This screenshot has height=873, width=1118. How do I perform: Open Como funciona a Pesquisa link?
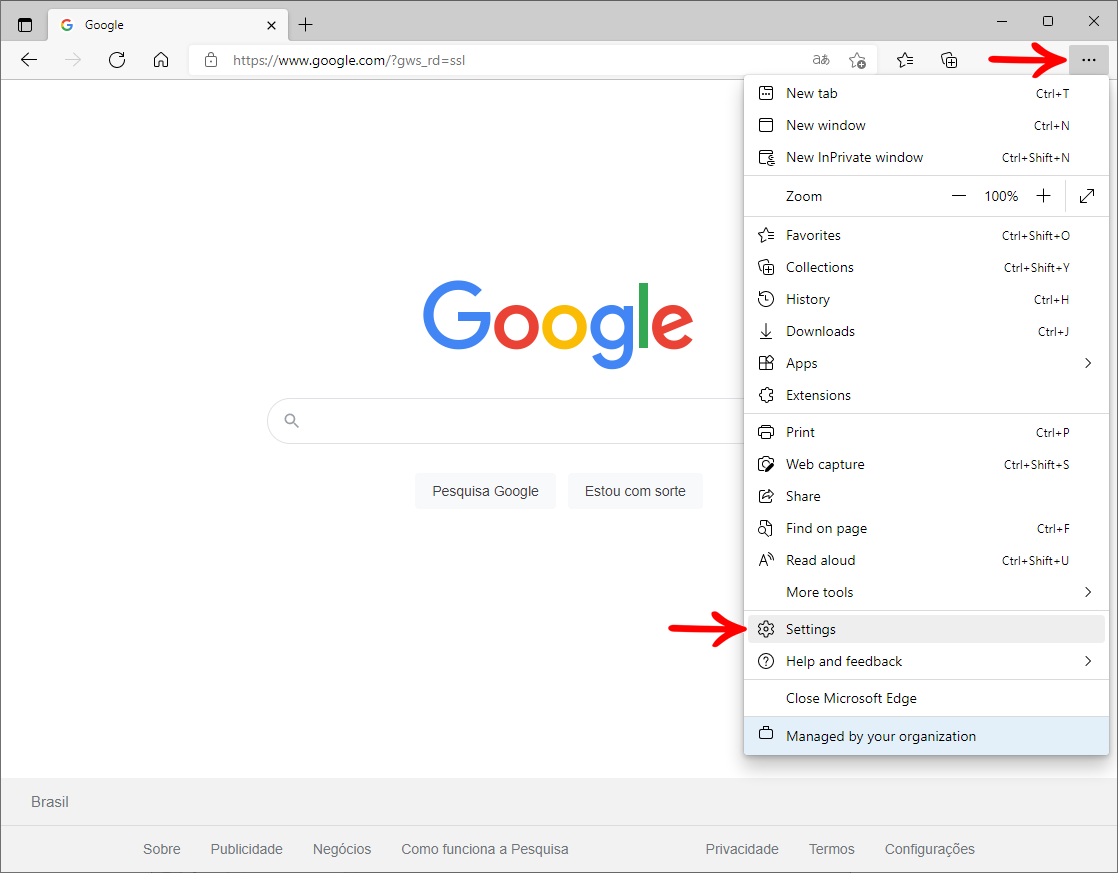pos(485,849)
